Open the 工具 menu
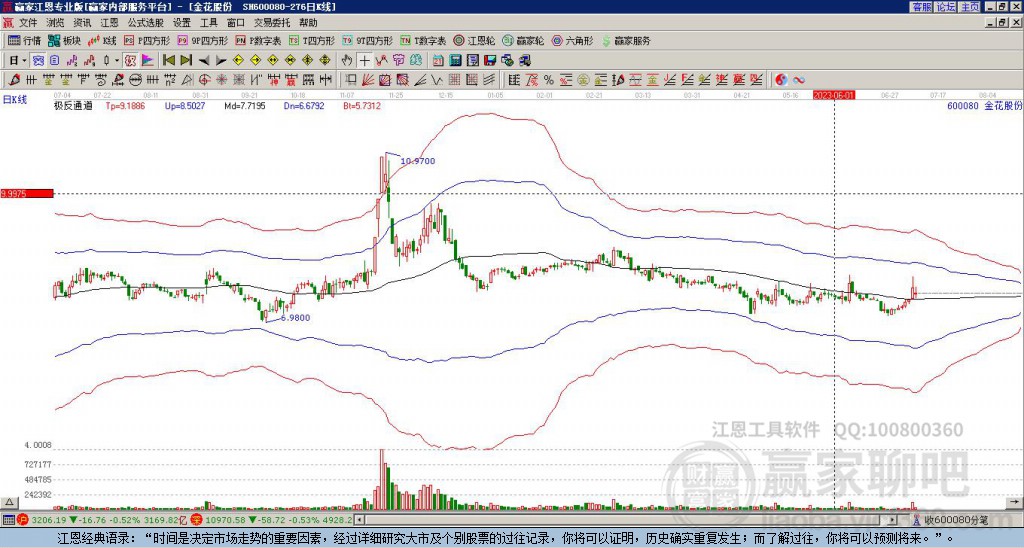The image size is (1024, 548). point(209,23)
